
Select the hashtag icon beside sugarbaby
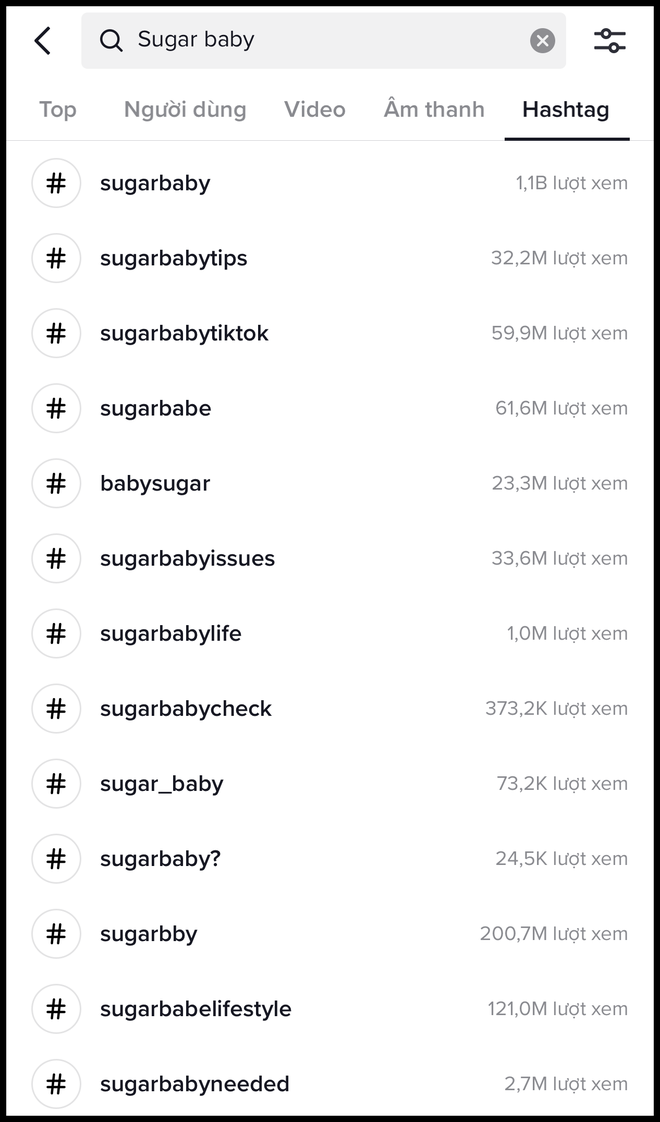coord(56,183)
